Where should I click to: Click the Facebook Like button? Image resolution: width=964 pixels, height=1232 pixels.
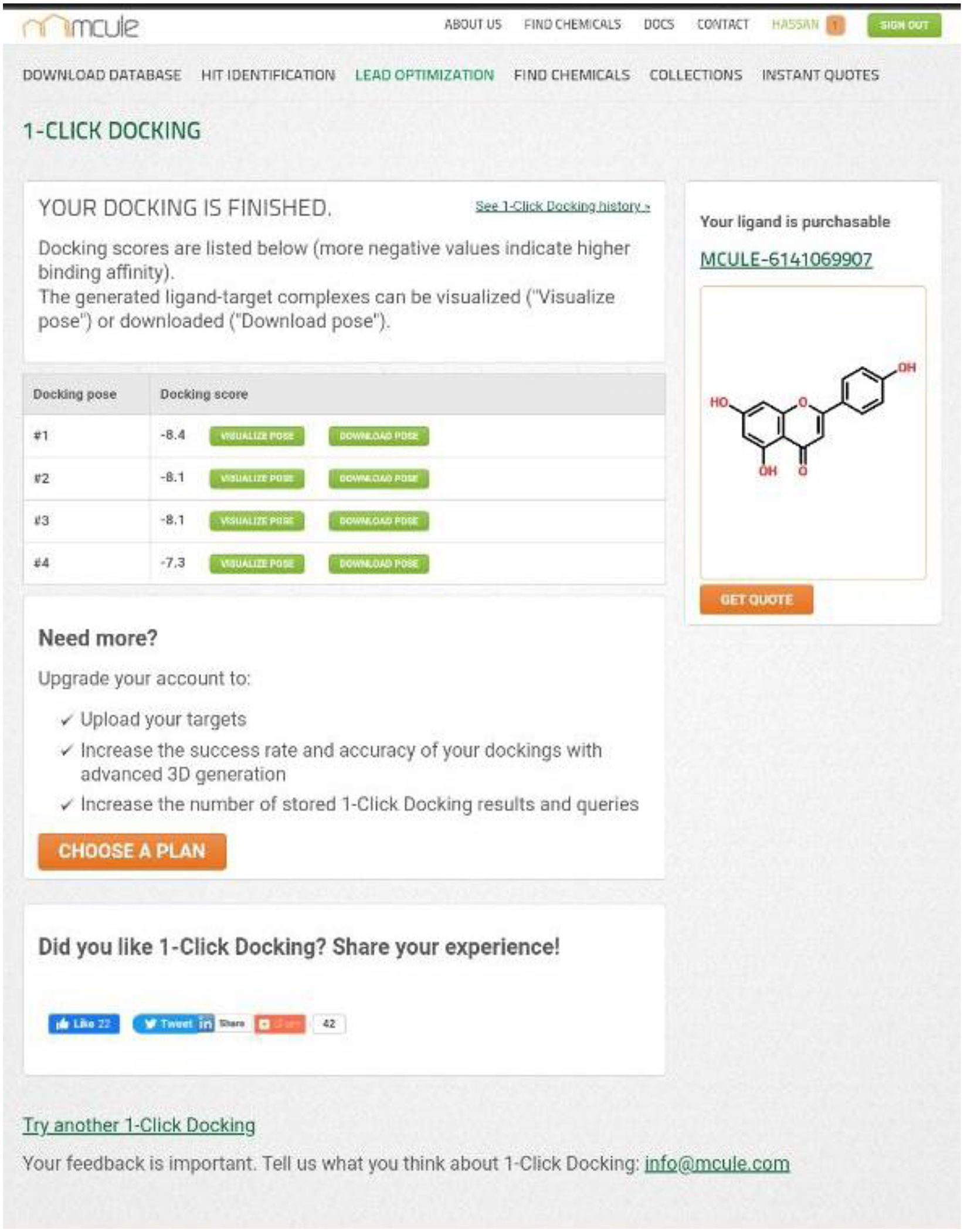click(84, 1023)
